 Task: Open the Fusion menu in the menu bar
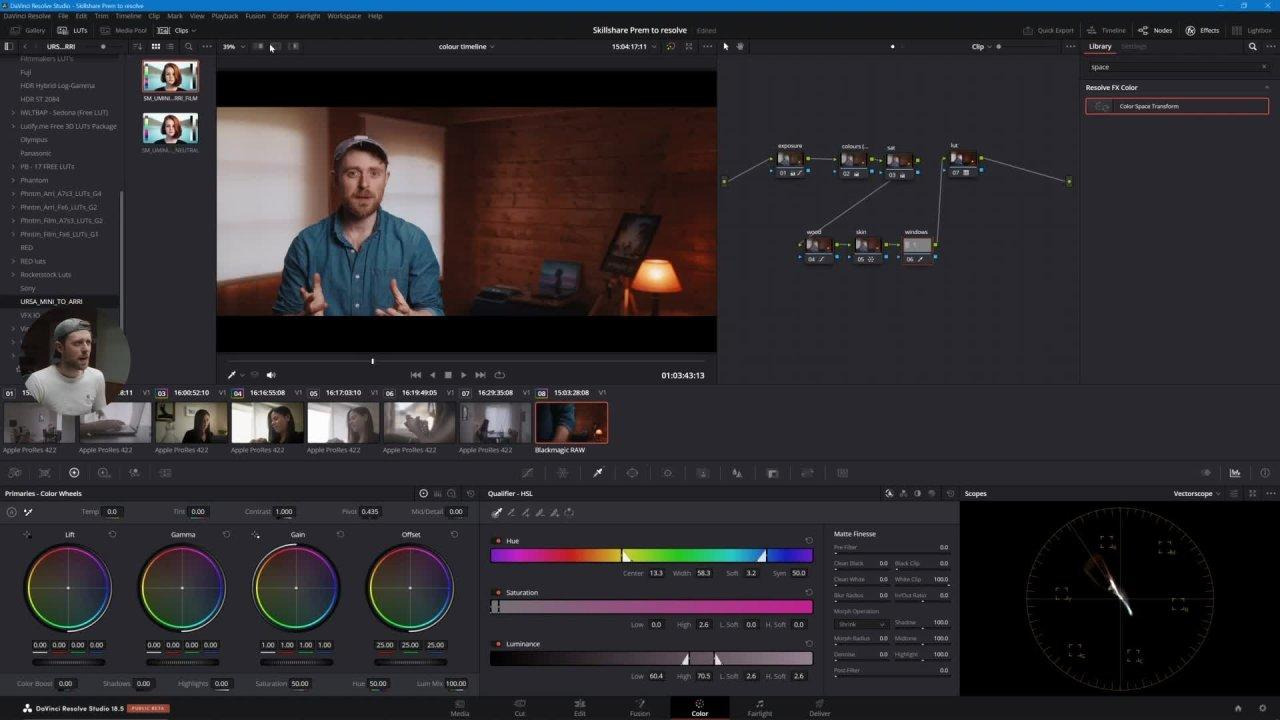pos(255,16)
